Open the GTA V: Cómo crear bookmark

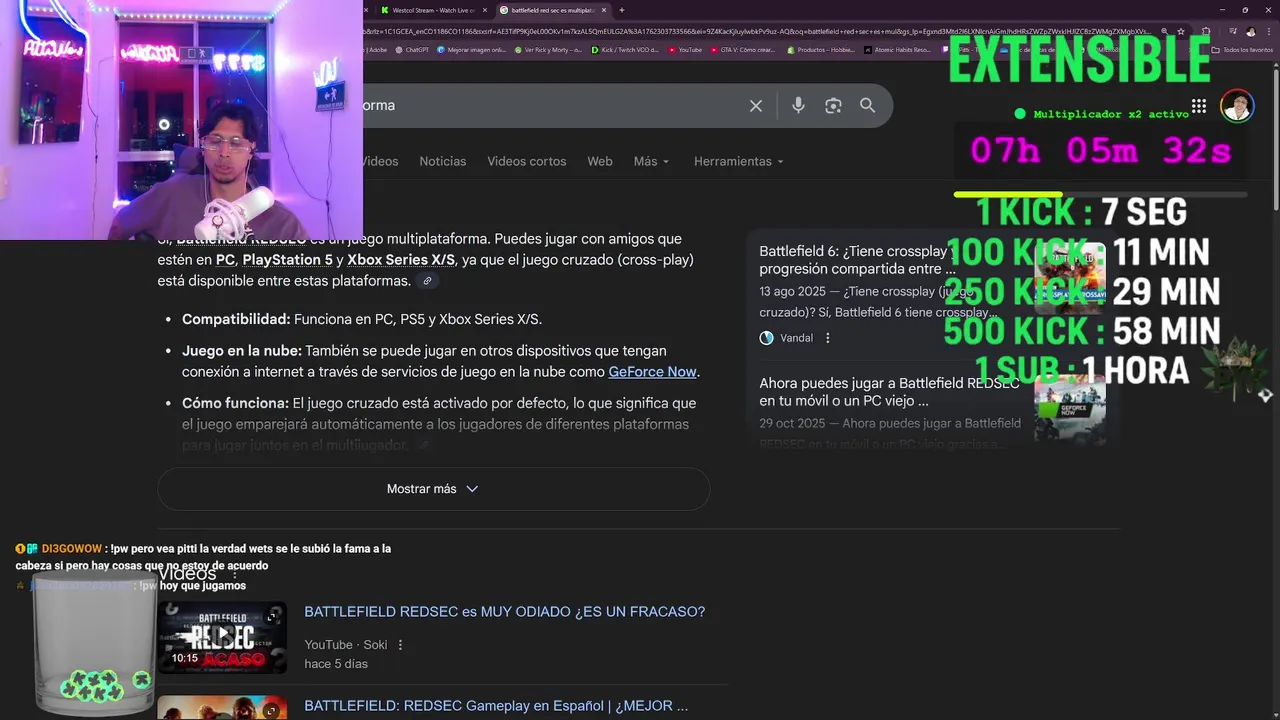(742, 49)
